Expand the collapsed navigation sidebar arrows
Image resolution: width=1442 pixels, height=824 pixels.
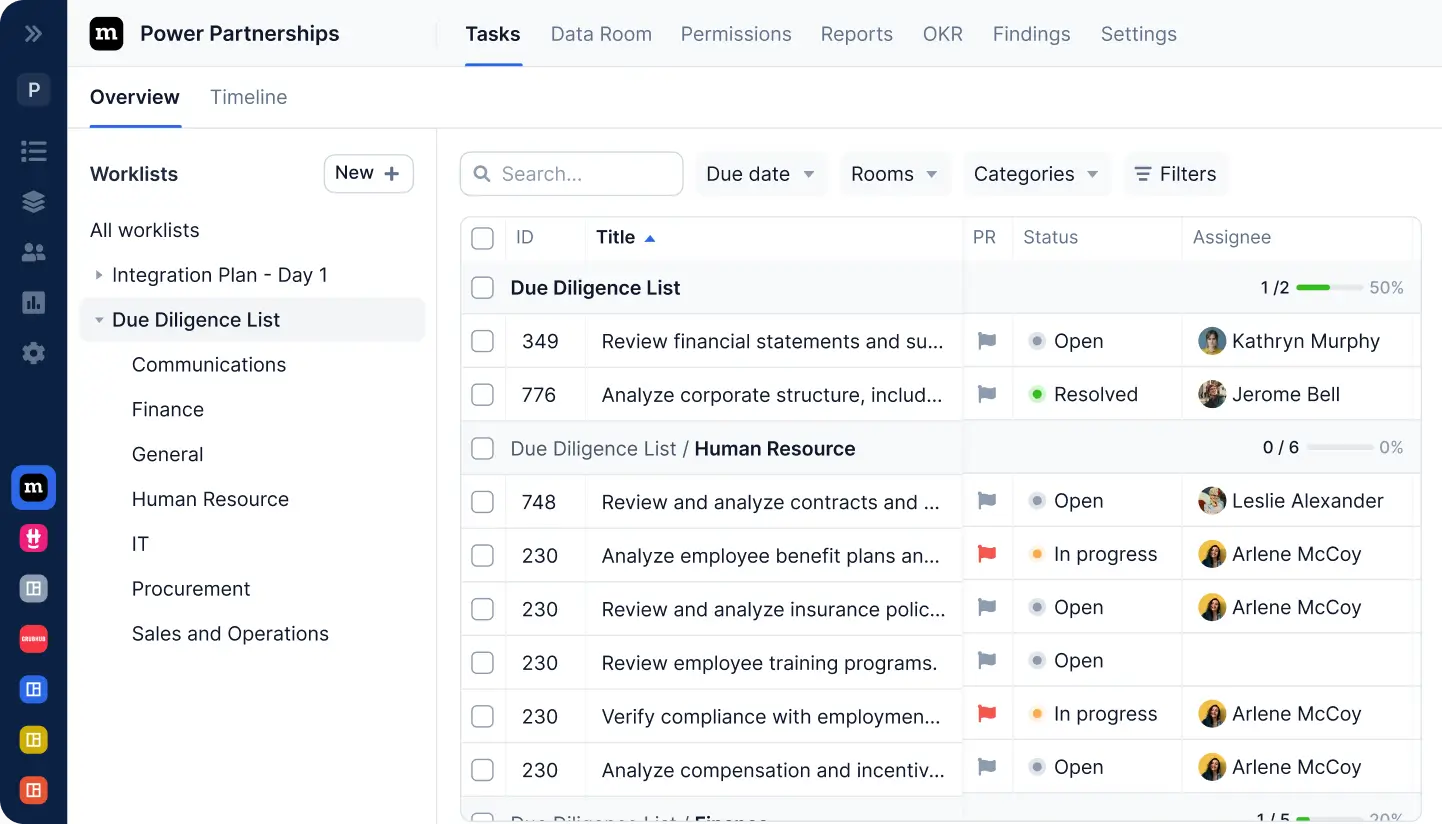click(33, 33)
